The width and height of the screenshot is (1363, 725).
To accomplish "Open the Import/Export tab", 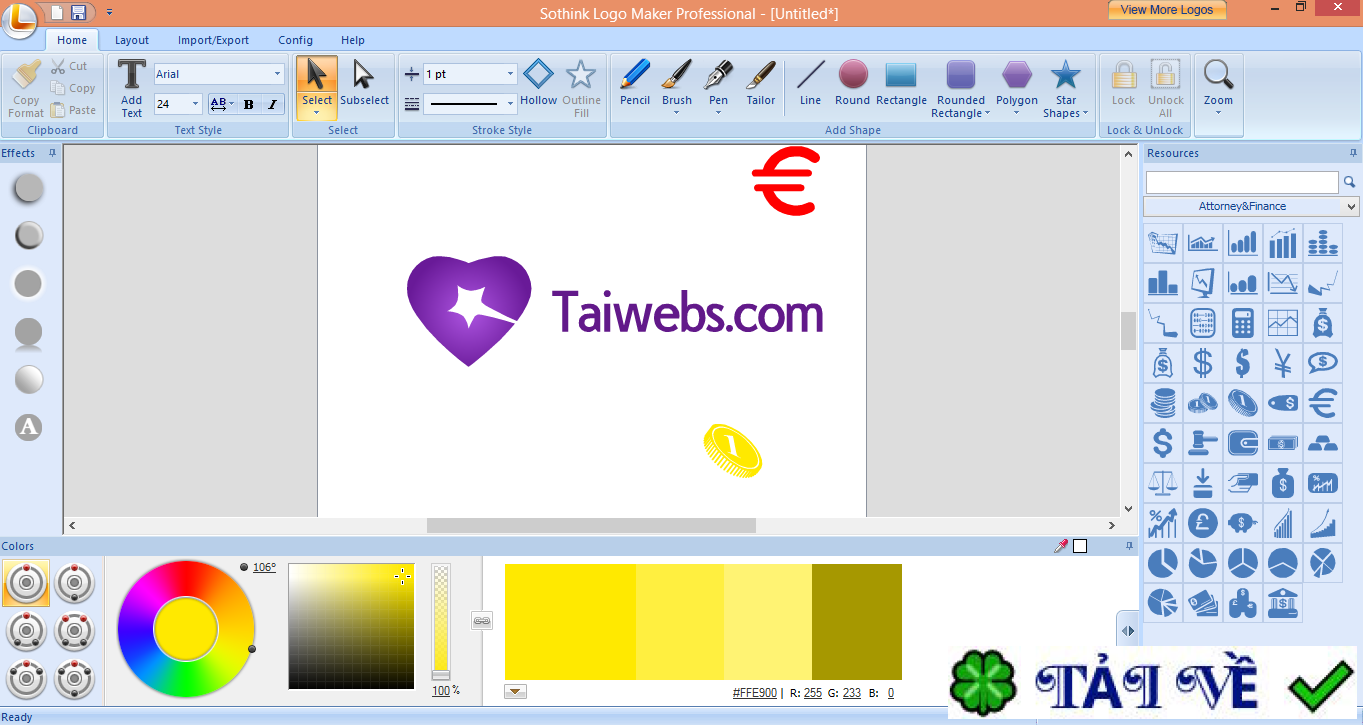I will click(213, 40).
